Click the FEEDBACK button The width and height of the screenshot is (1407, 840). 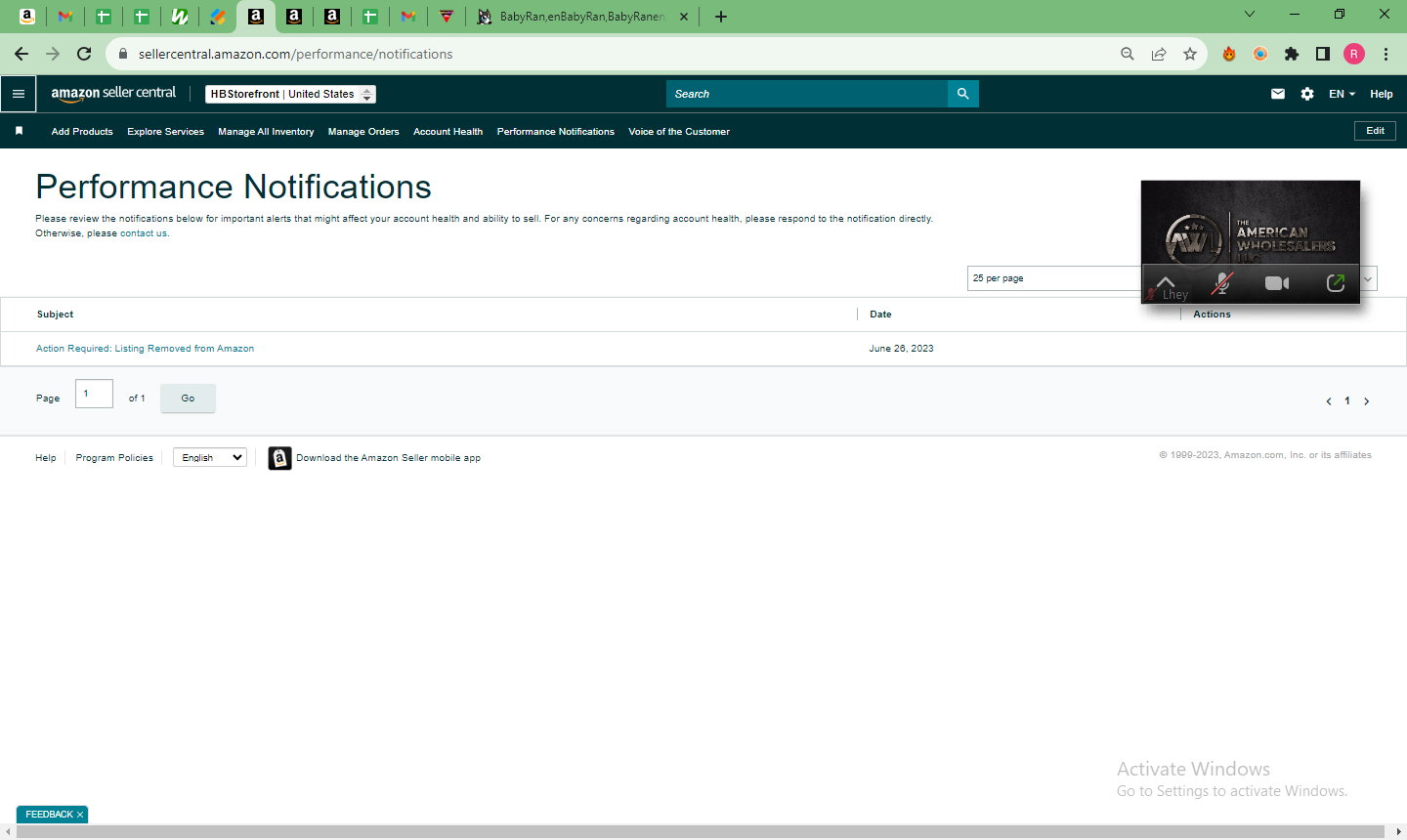[49, 815]
